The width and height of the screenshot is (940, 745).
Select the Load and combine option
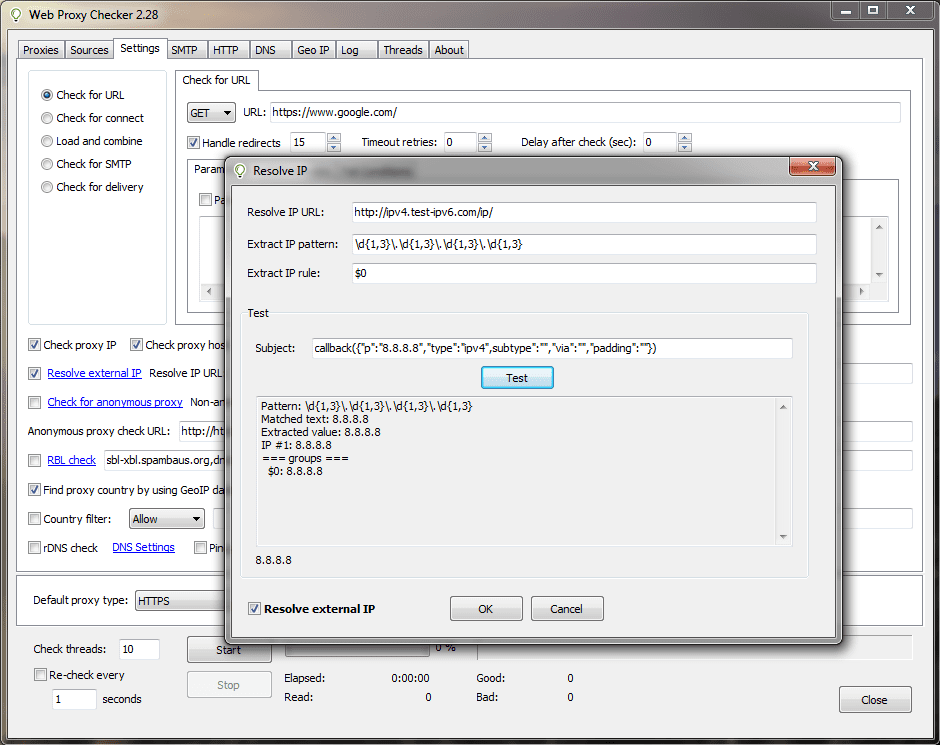(x=47, y=141)
